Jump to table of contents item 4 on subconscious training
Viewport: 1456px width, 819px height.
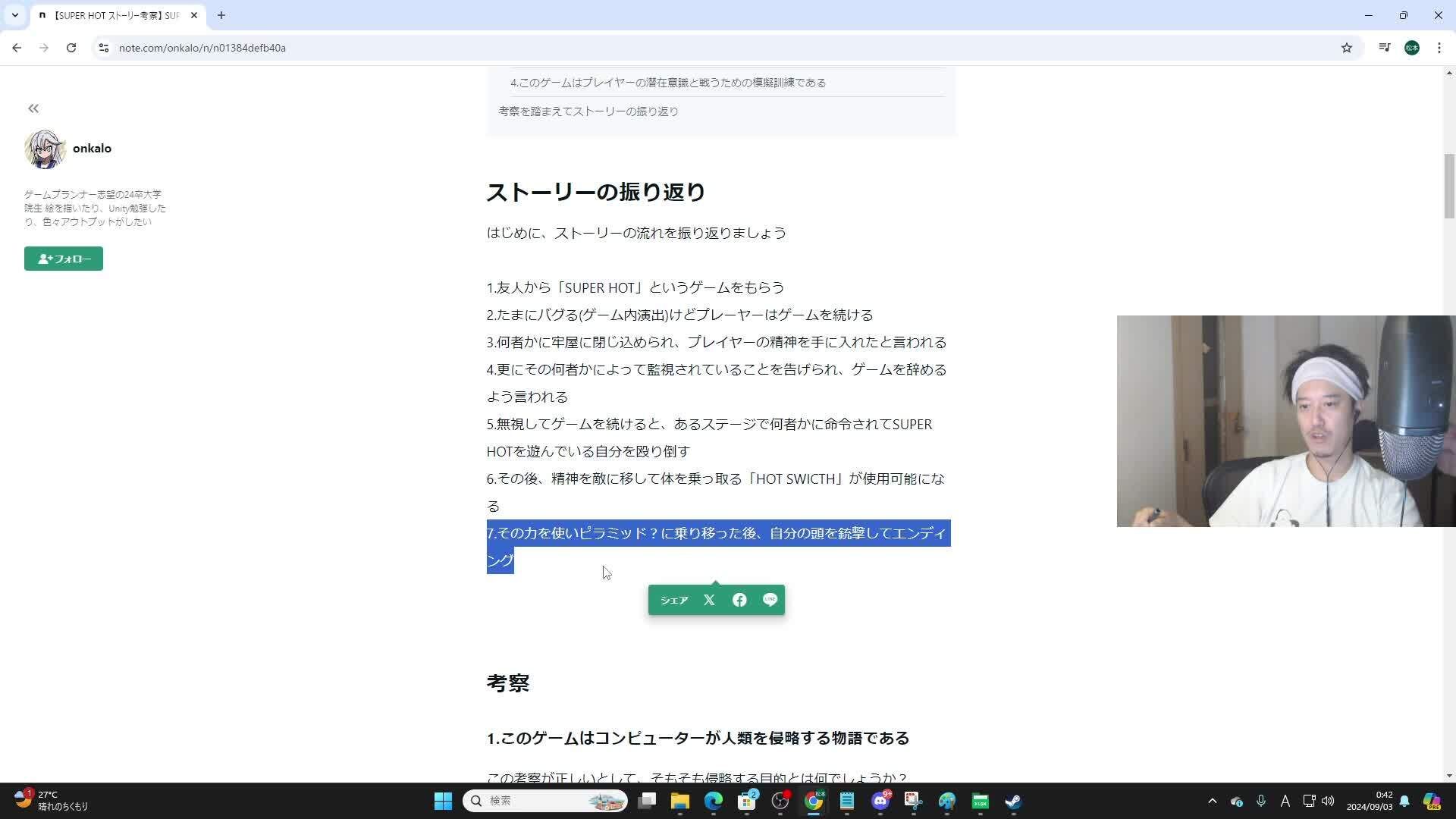tap(668, 83)
